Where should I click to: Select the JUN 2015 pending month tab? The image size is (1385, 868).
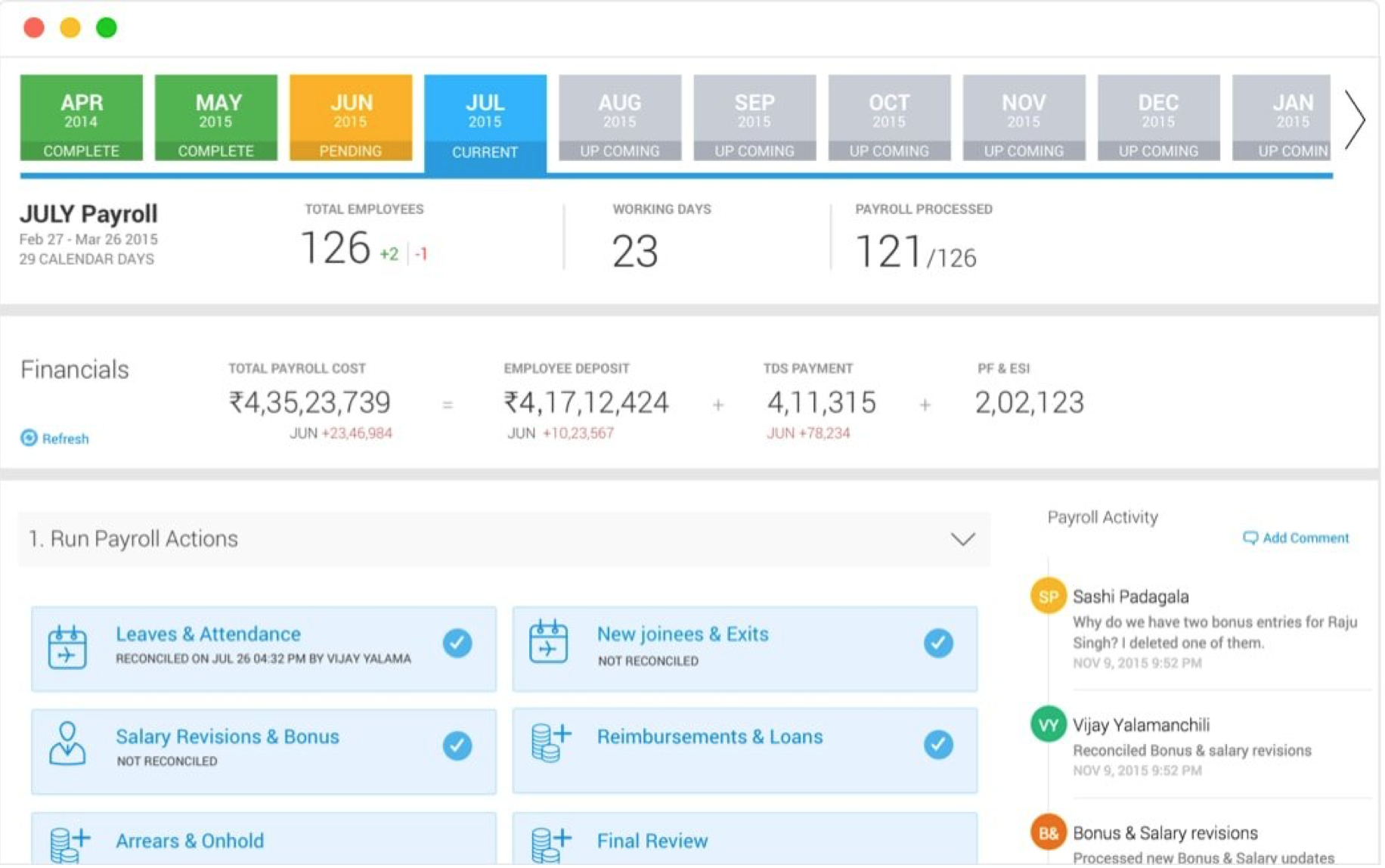click(352, 118)
